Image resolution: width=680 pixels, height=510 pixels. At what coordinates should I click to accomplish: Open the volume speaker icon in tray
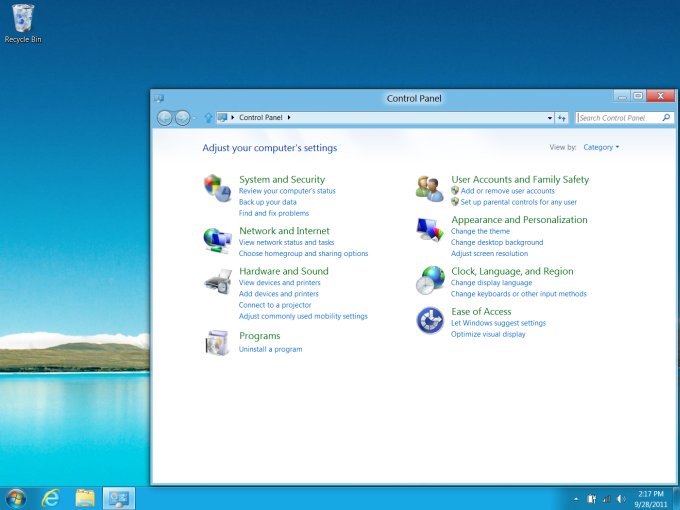pyautogui.click(x=621, y=497)
